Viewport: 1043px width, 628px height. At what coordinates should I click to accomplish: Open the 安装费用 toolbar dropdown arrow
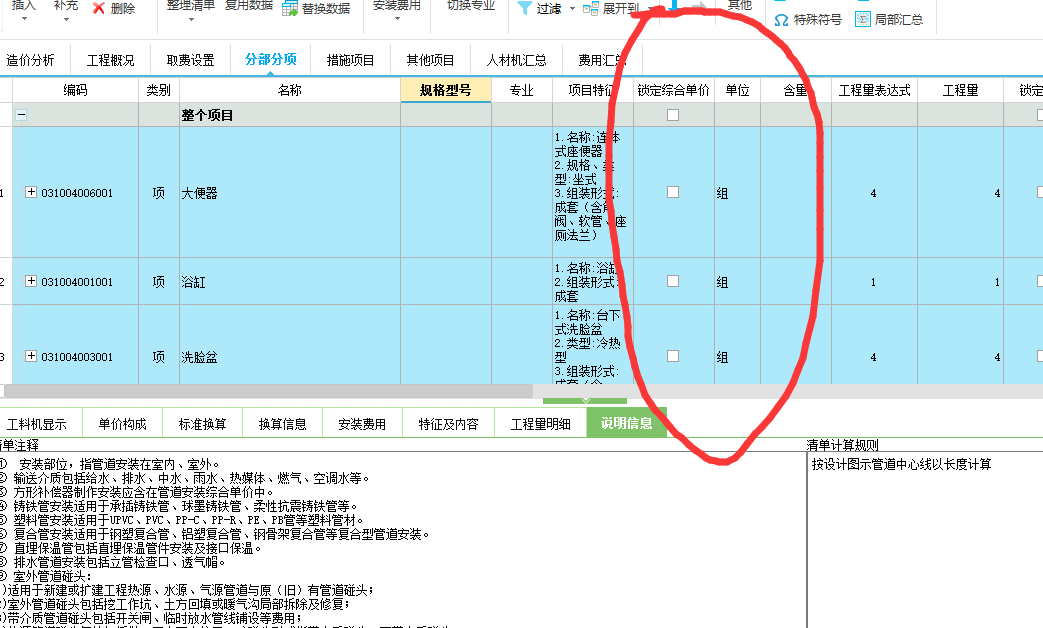click(x=397, y=19)
